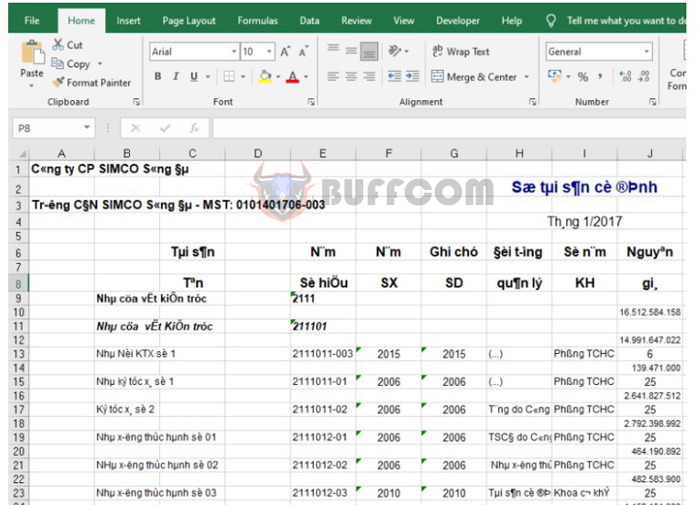
Task: Switch to the Data tab
Action: click(309, 21)
